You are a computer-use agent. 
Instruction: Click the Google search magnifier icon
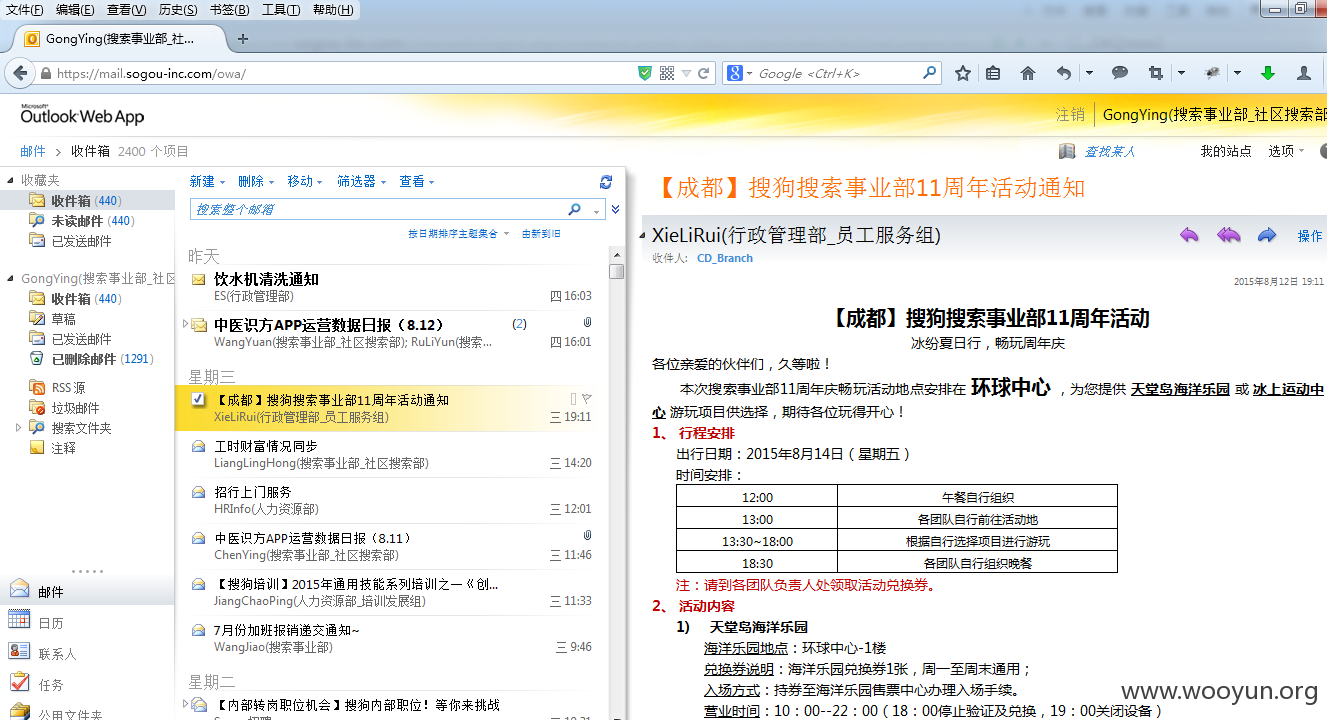click(929, 73)
